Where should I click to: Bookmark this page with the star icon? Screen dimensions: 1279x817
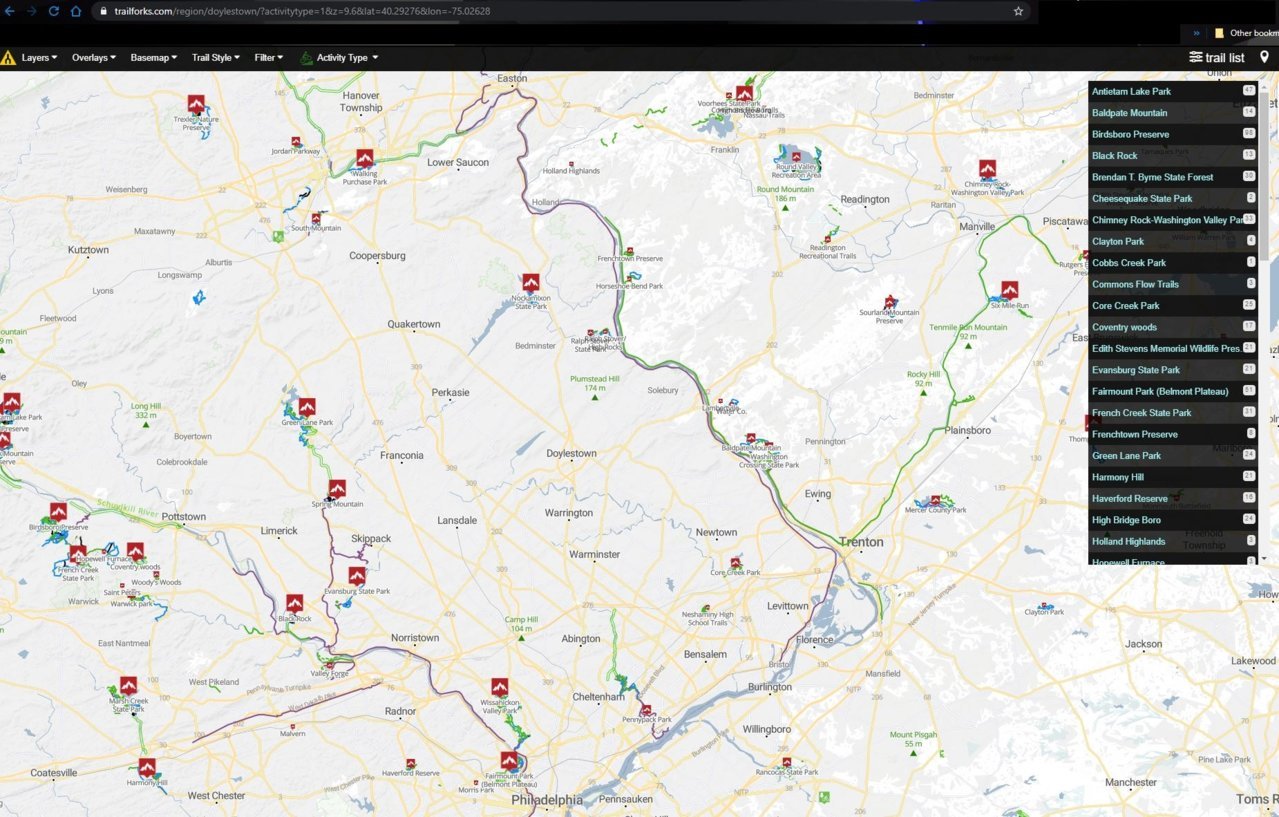[1018, 11]
